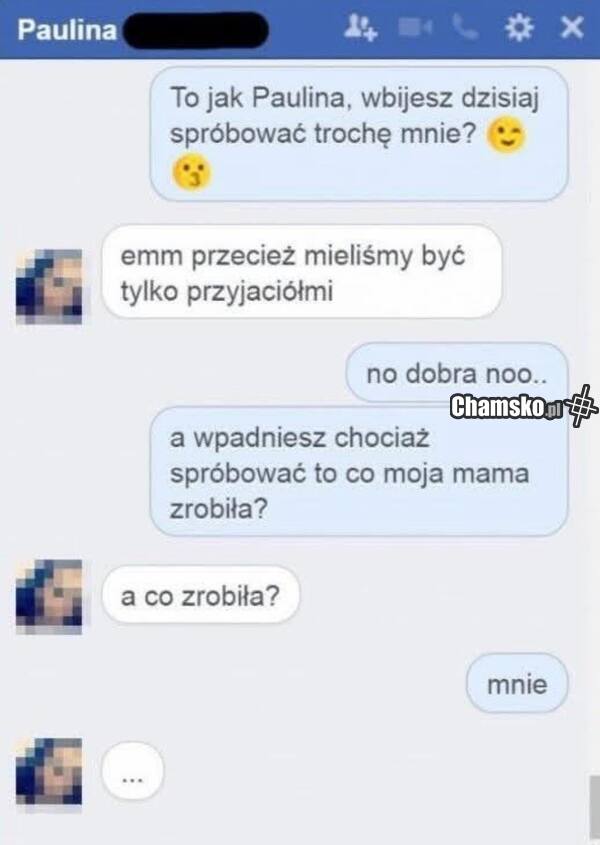600x845 pixels.
Task: Click the hashtag icon beside Chamsko logo
Action: pyautogui.click(x=582, y=406)
